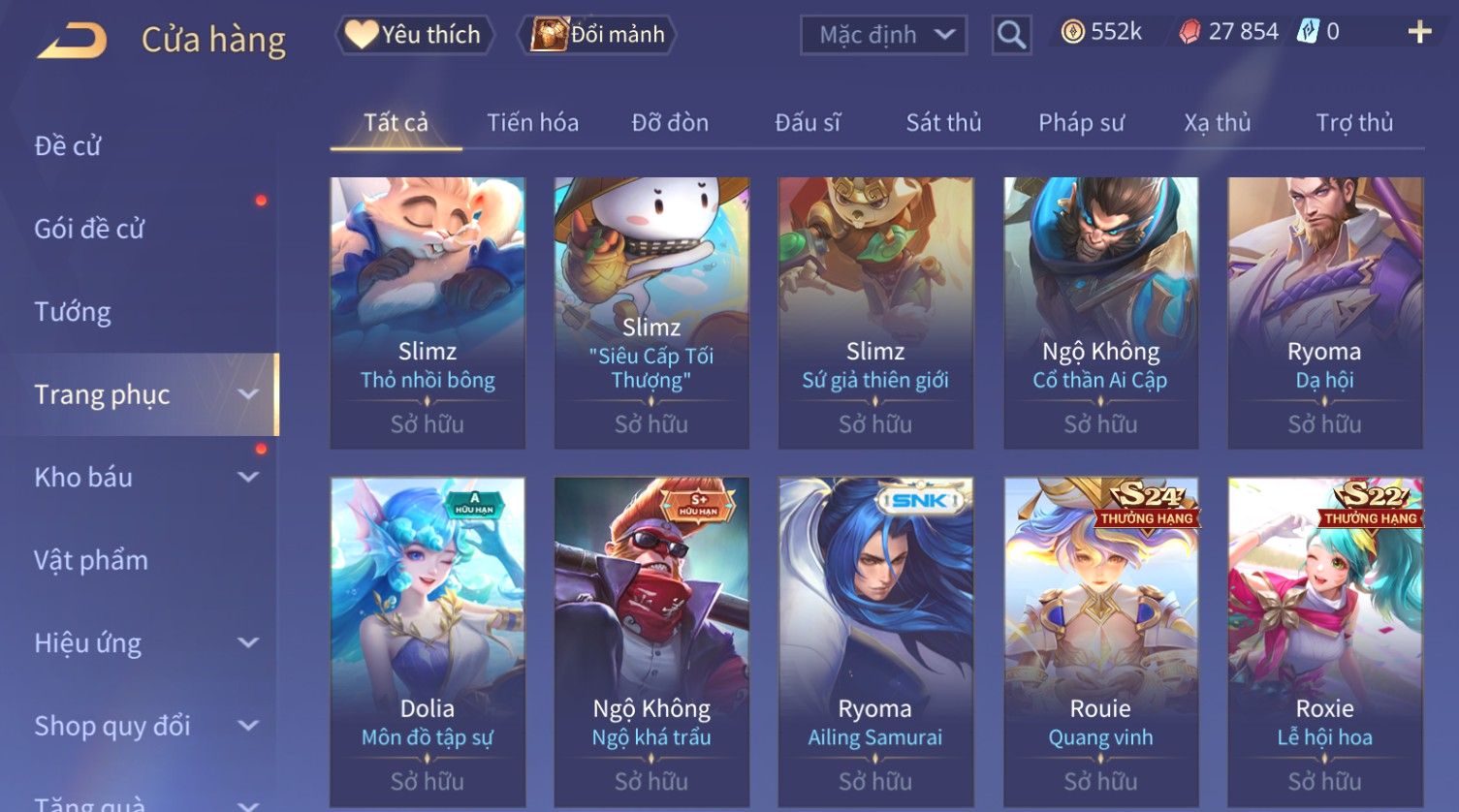The height and width of the screenshot is (812, 1459).
Task: Click the heart icon for Yêu thích
Action: [x=362, y=35]
